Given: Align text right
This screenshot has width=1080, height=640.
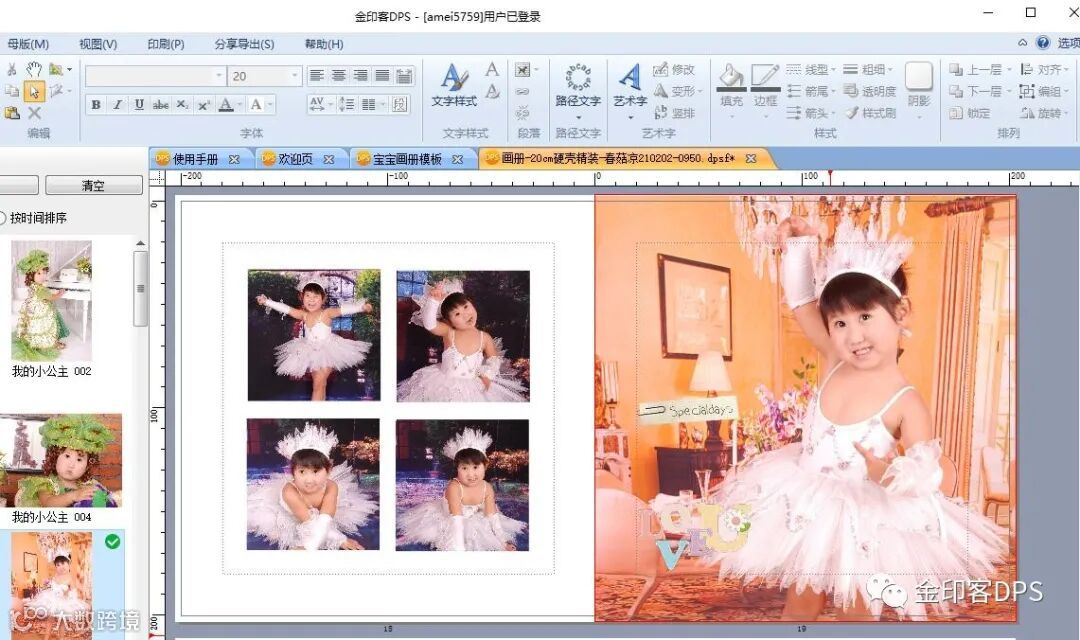Looking at the screenshot, I should point(360,76).
